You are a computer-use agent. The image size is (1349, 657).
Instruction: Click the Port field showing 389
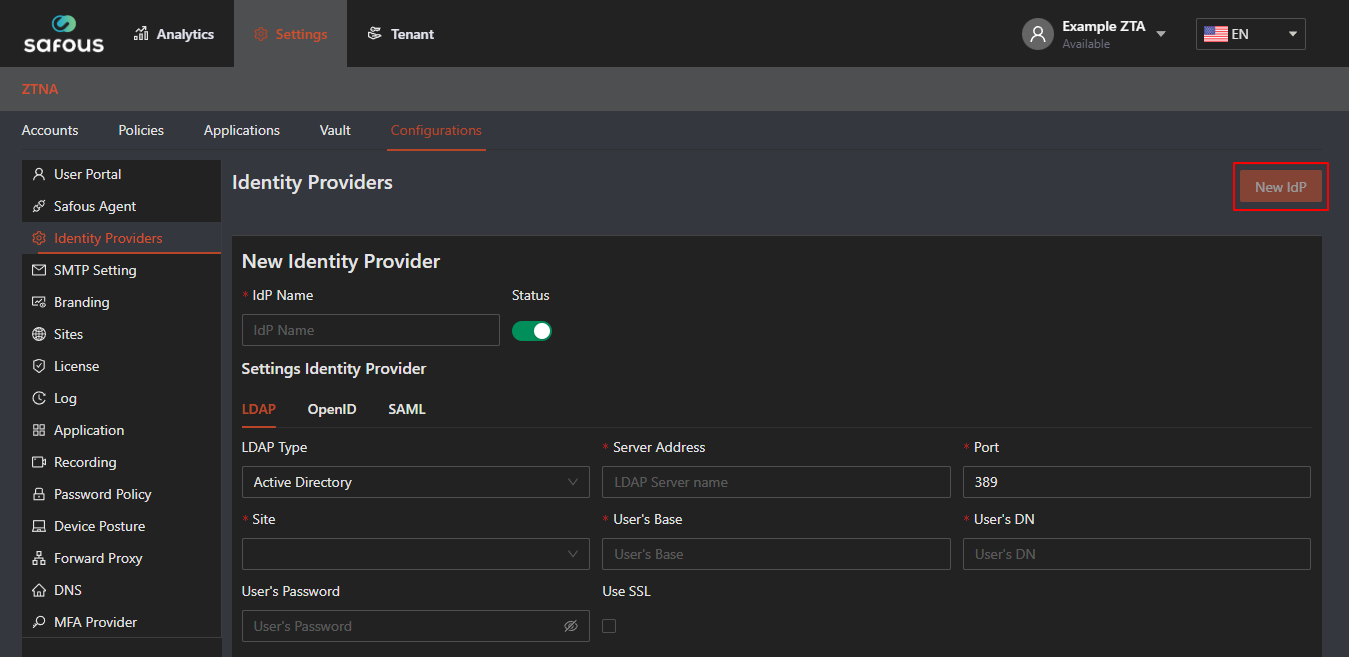click(1136, 482)
